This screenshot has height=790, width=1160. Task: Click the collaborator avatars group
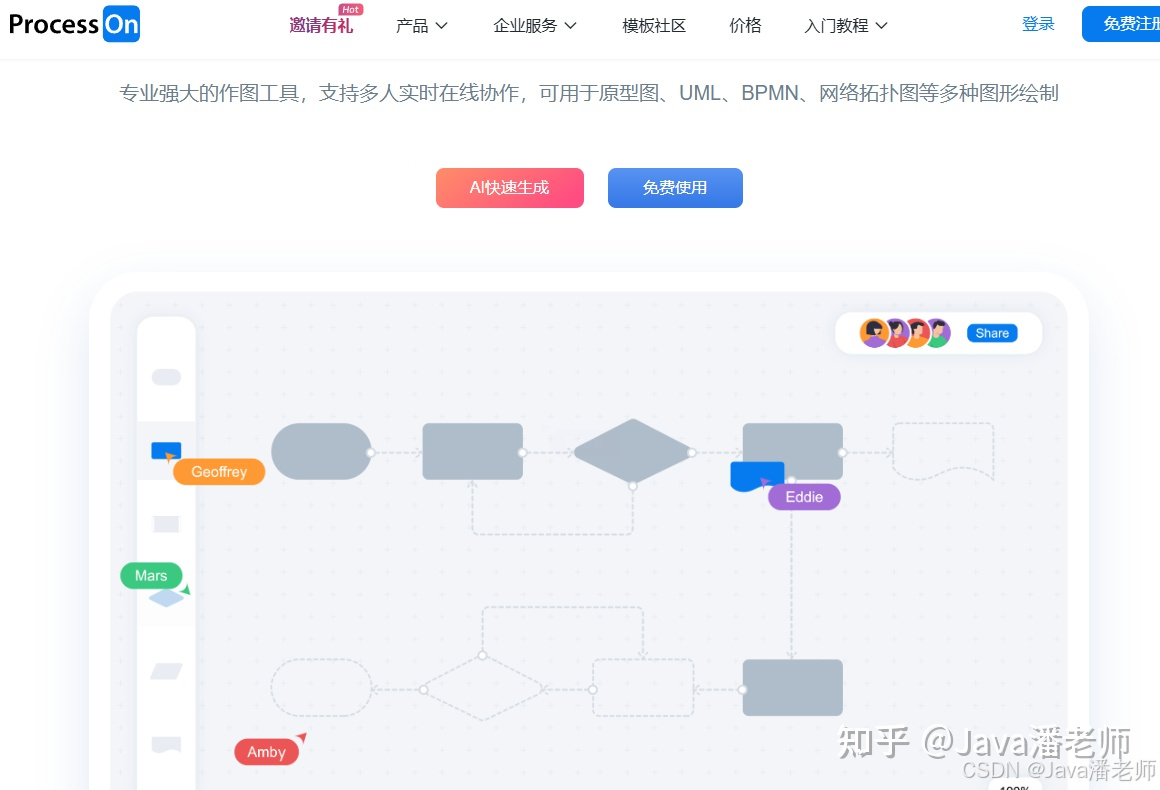905,333
